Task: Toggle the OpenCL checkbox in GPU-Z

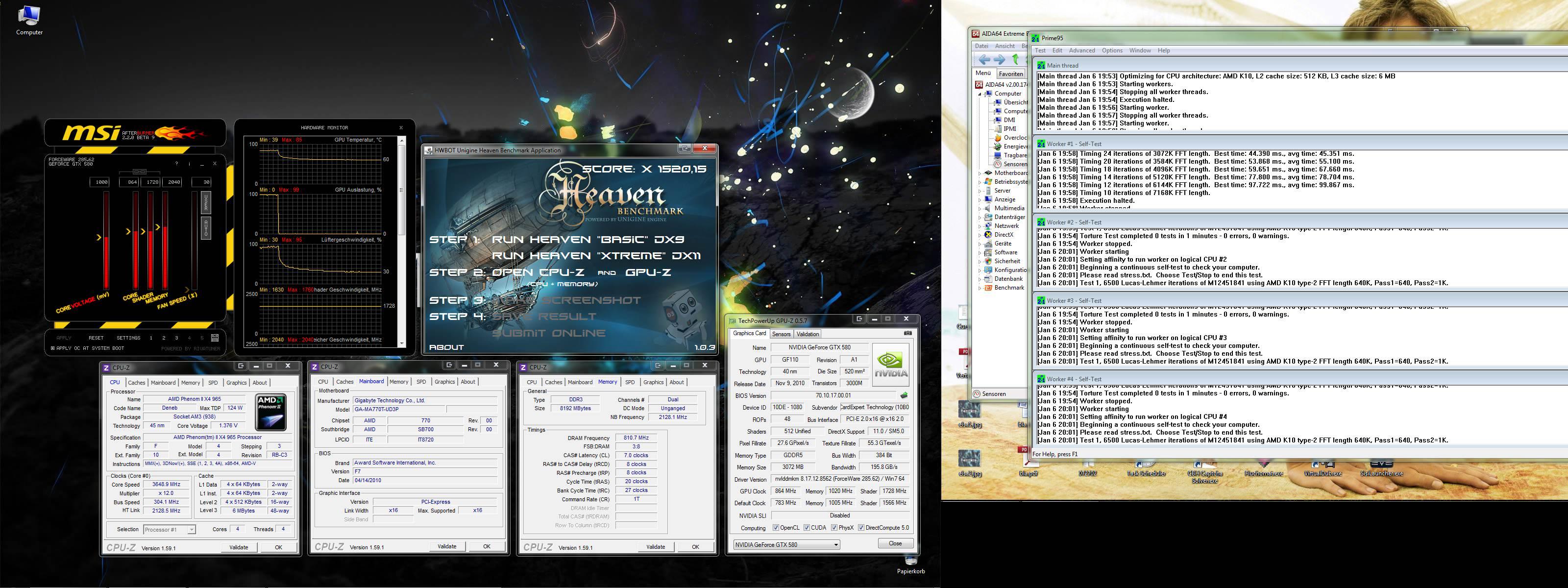Action: click(x=776, y=528)
